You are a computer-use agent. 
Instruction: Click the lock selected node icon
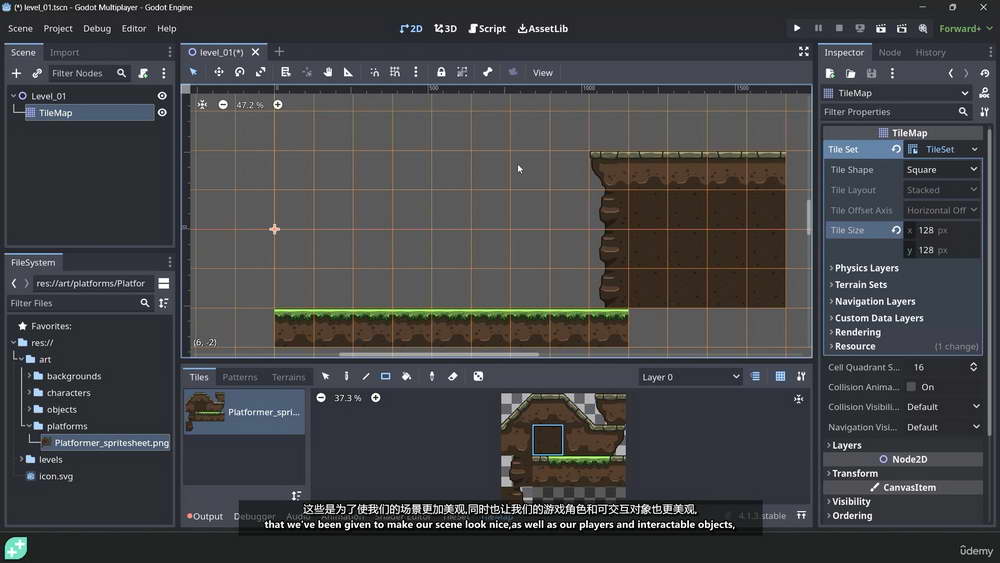(x=441, y=72)
